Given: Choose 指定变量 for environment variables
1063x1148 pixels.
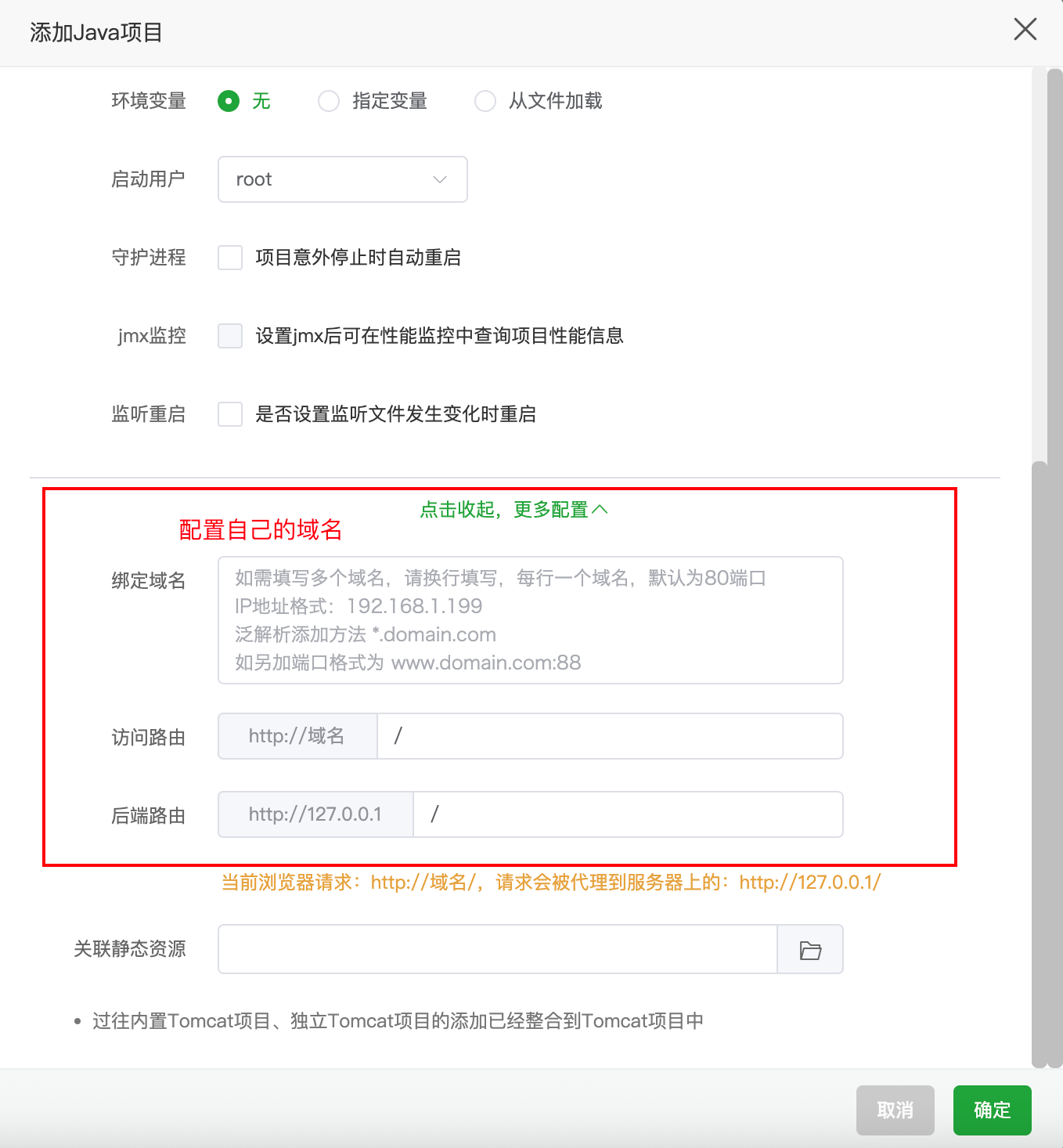Looking at the screenshot, I should pyautogui.click(x=328, y=101).
